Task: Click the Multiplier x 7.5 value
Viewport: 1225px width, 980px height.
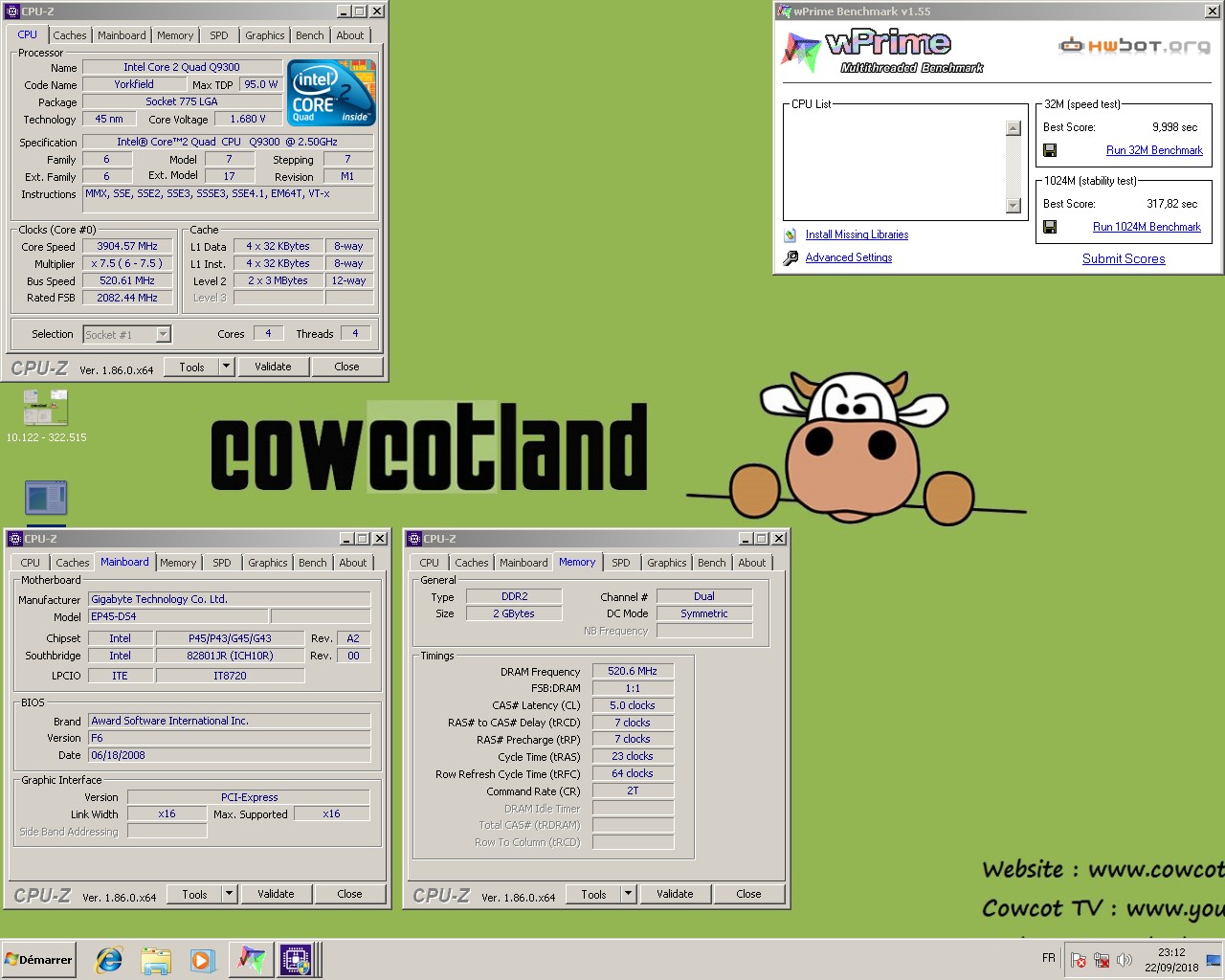Action: point(127,263)
